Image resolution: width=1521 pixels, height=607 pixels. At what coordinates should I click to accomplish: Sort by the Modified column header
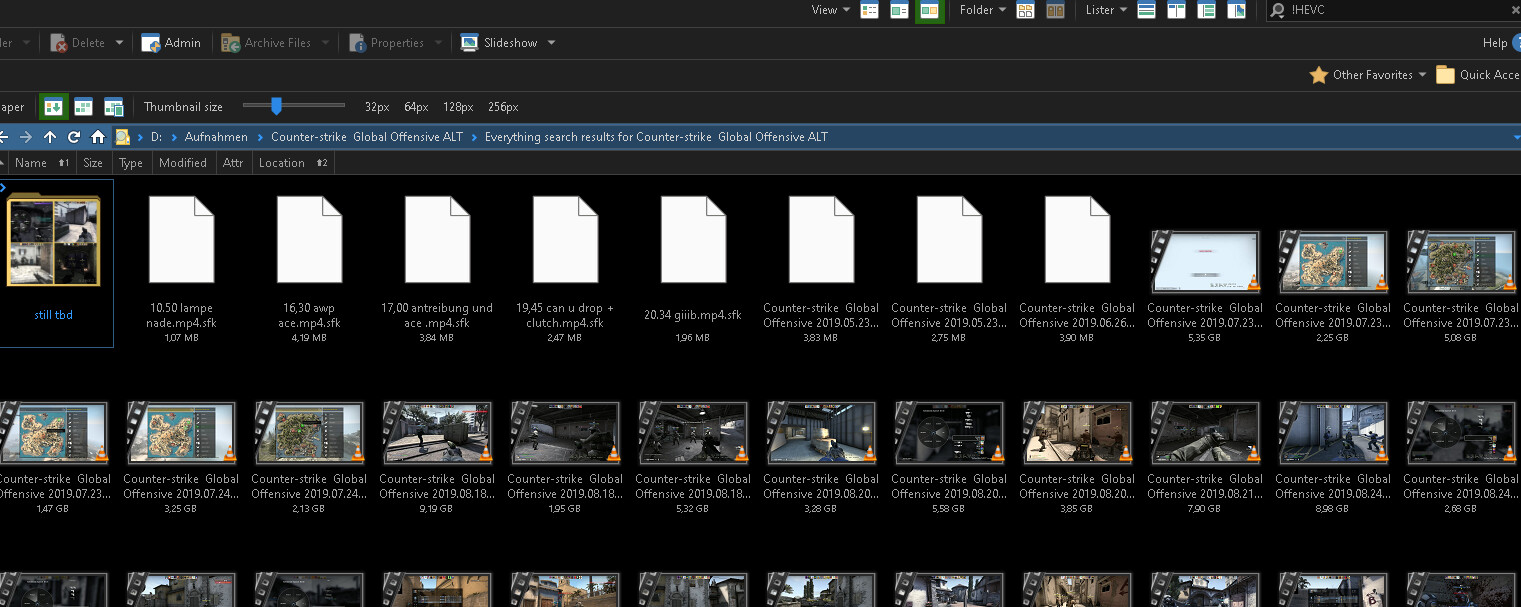point(183,163)
